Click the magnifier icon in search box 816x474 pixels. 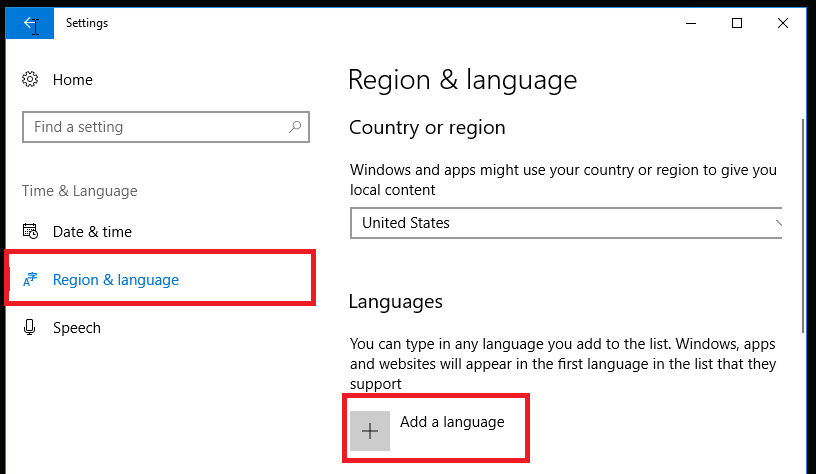coord(295,127)
